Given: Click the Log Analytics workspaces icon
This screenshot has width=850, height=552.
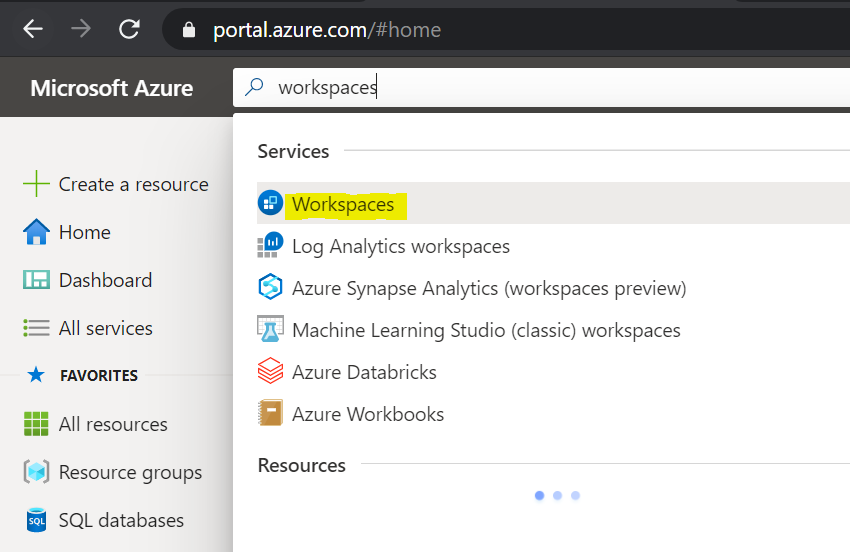Looking at the screenshot, I should pyautogui.click(x=270, y=245).
